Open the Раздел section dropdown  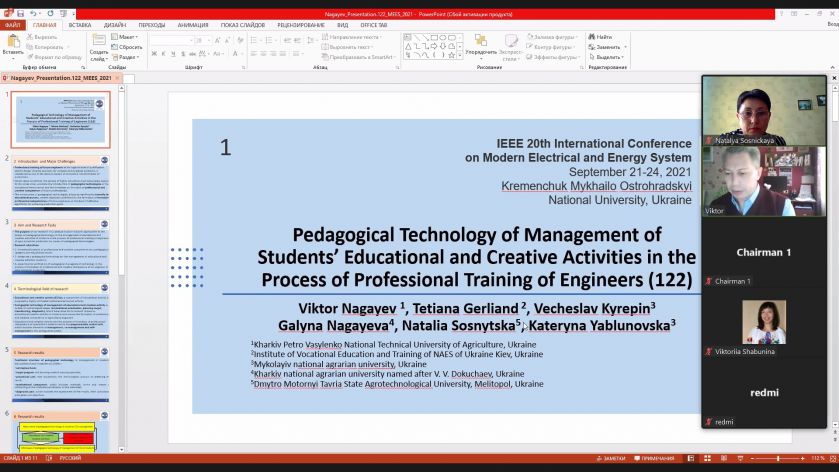125,57
